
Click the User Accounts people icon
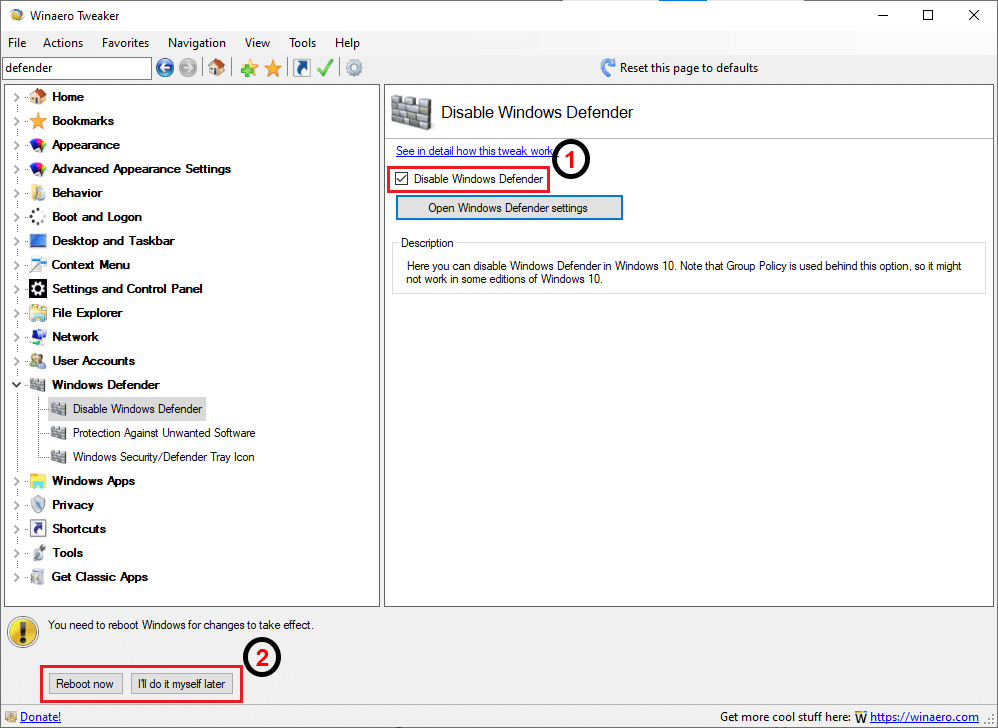pos(38,361)
